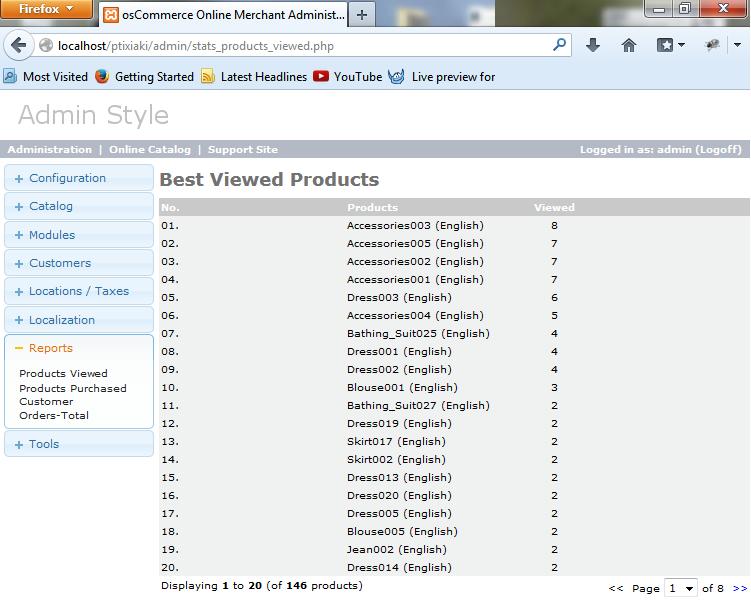Go to next page with >> link
Viewport: 751px width, 606px height.
coord(740,588)
